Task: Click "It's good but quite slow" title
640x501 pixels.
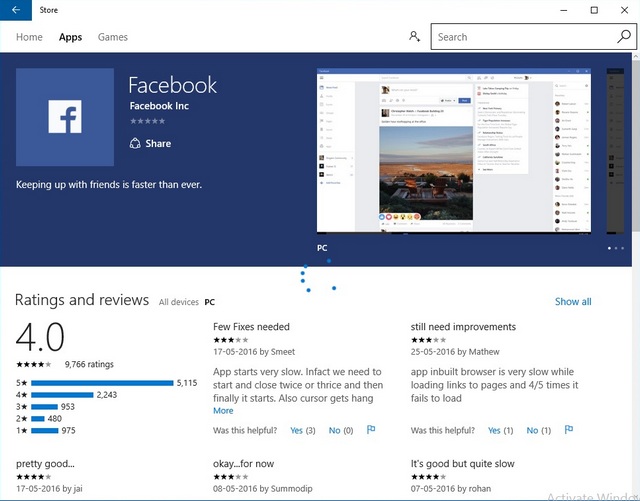Action: coord(462,464)
